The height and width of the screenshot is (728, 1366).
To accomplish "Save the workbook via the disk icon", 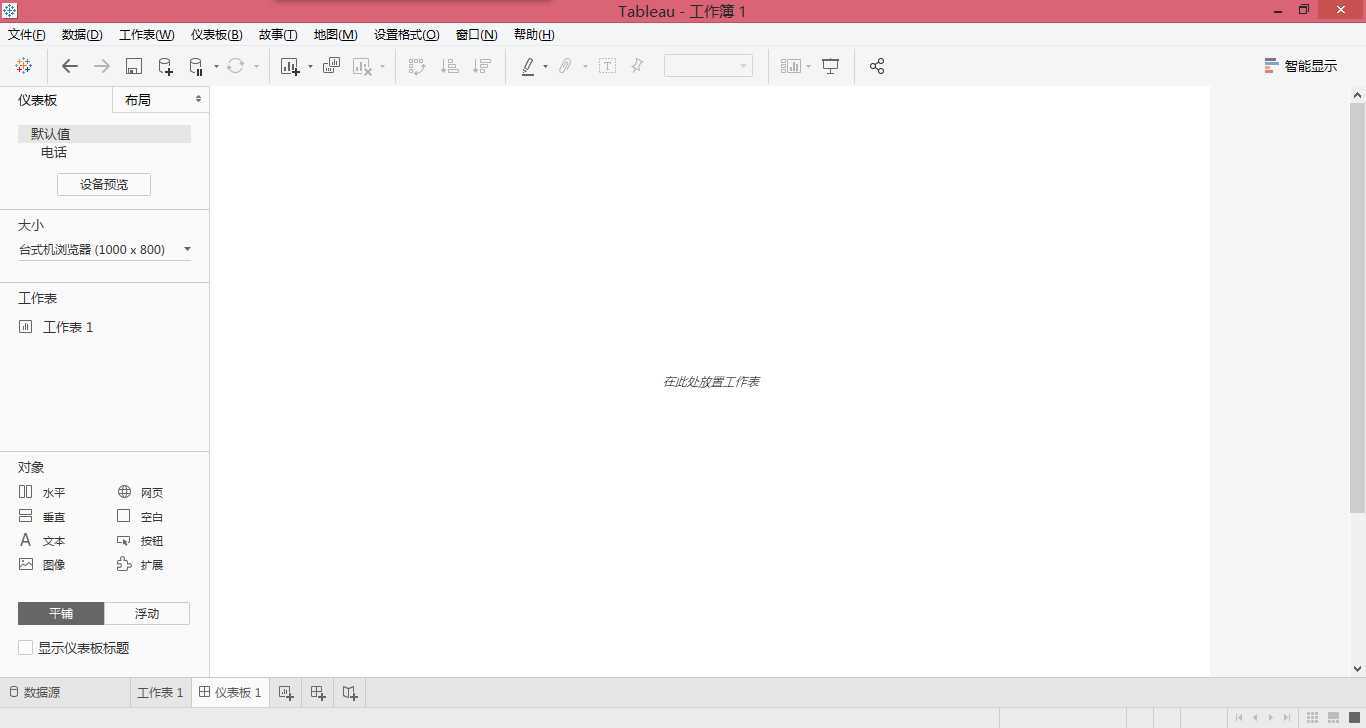I will [x=134, y=66].
